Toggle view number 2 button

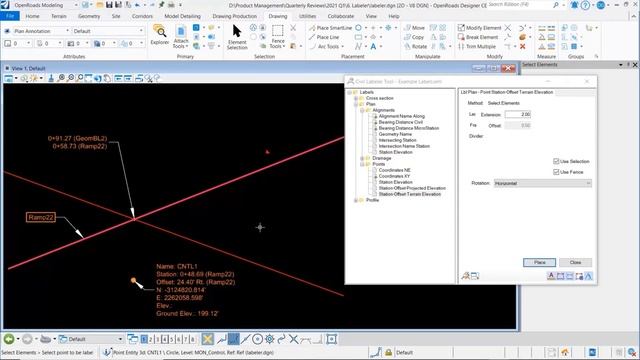coord(151,339)
